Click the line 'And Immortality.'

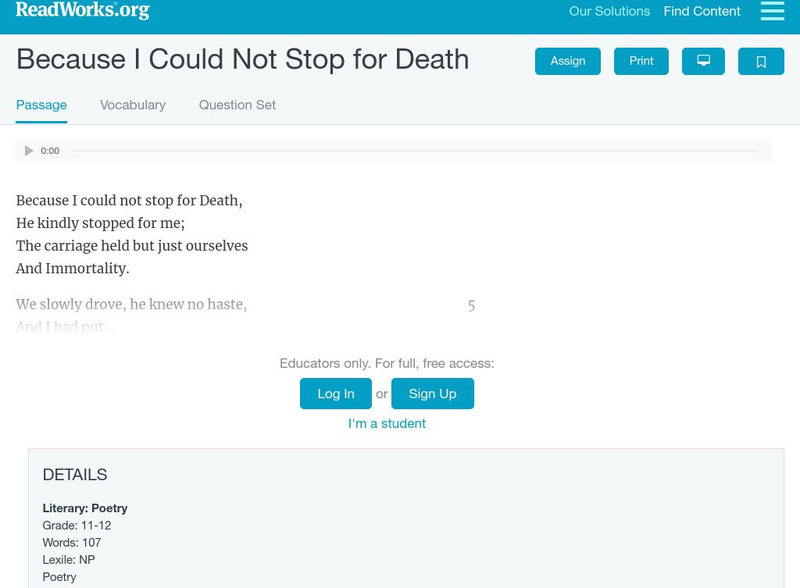[x=72, y=268]
